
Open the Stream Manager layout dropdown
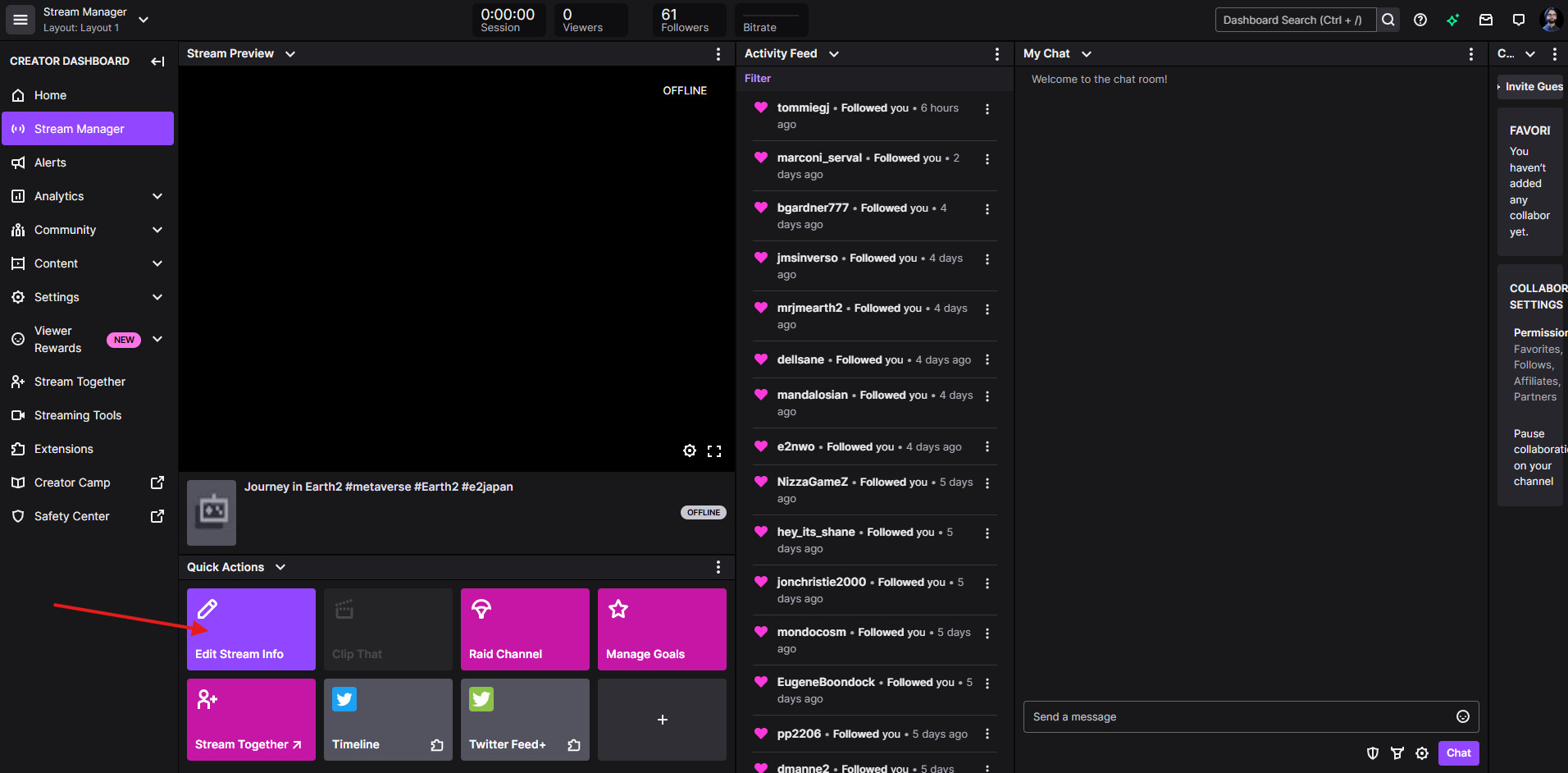click(x=144, y=20)
